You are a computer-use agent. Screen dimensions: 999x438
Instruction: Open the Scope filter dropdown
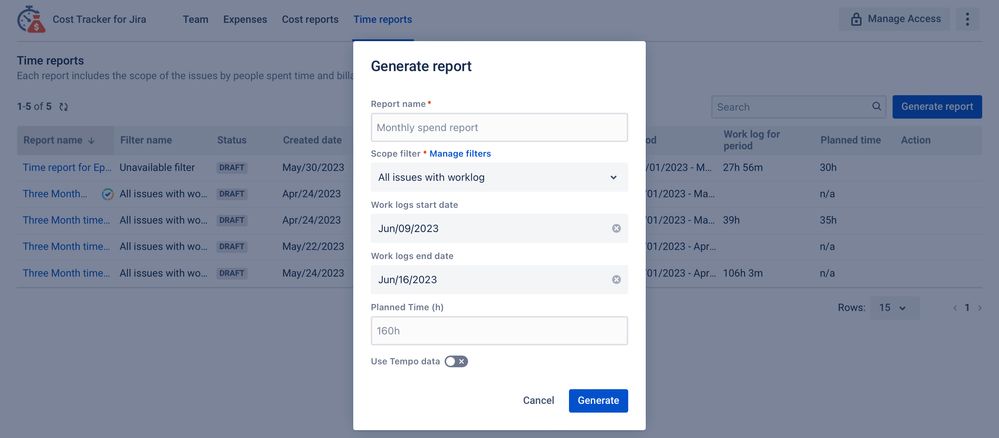point(500,177)
